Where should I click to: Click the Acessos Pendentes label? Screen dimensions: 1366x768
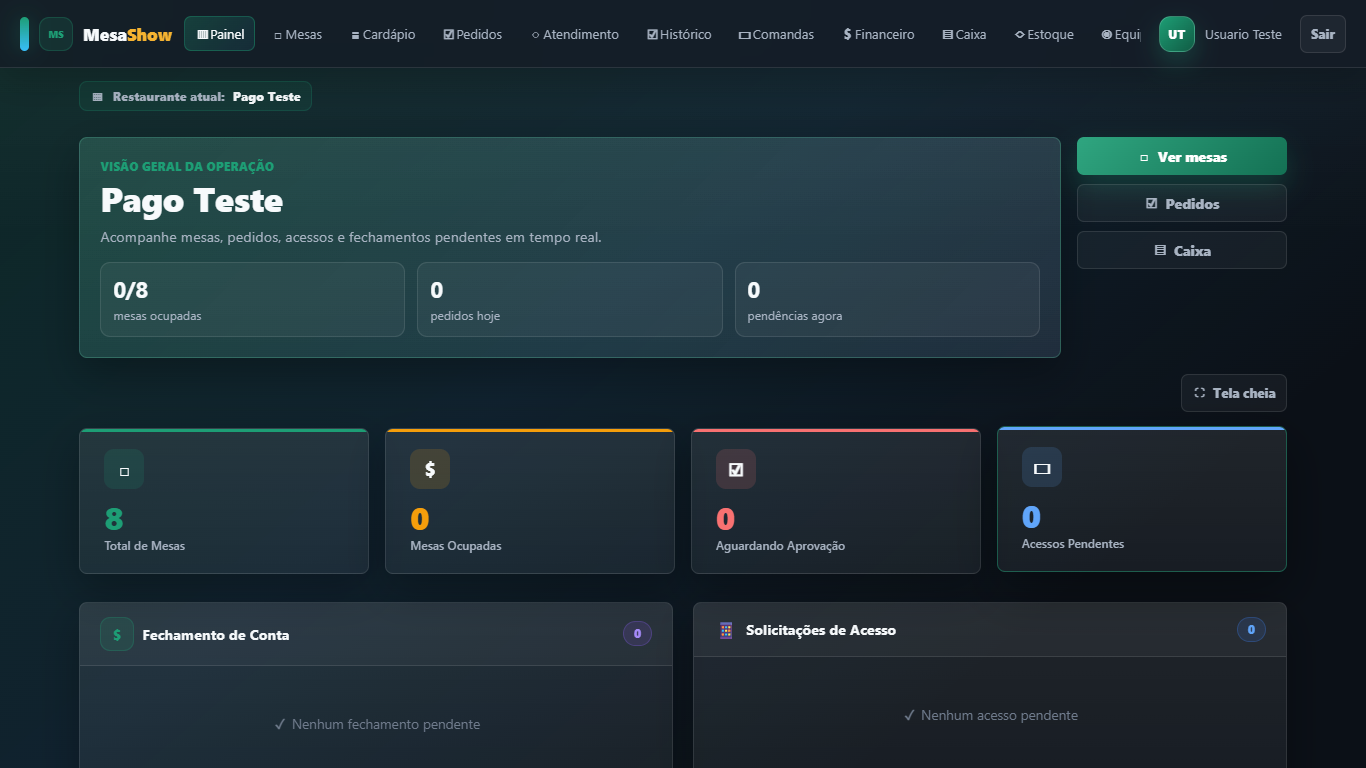(1073, 544)
